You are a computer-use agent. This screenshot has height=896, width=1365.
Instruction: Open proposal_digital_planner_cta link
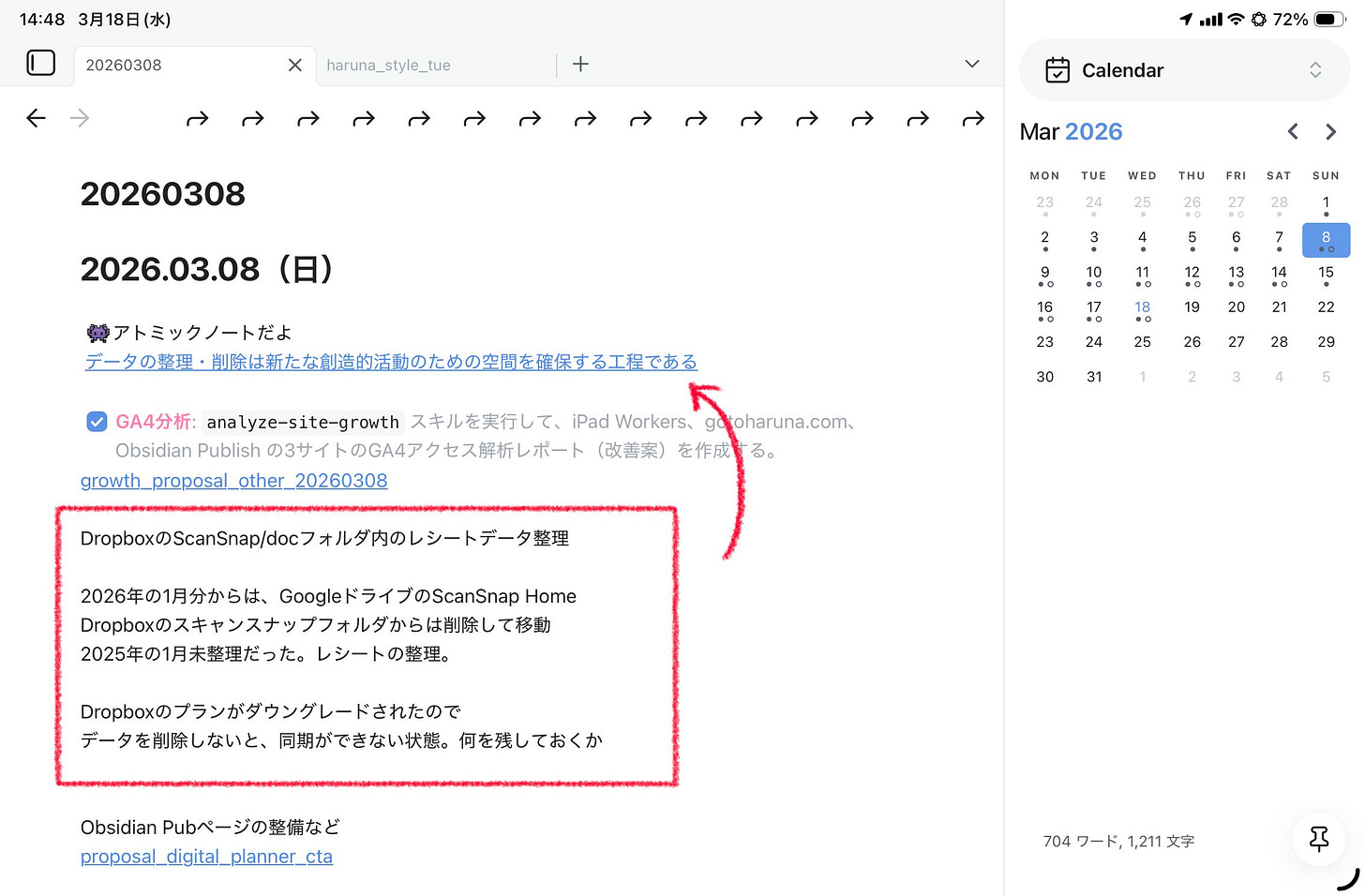(206, 857)
